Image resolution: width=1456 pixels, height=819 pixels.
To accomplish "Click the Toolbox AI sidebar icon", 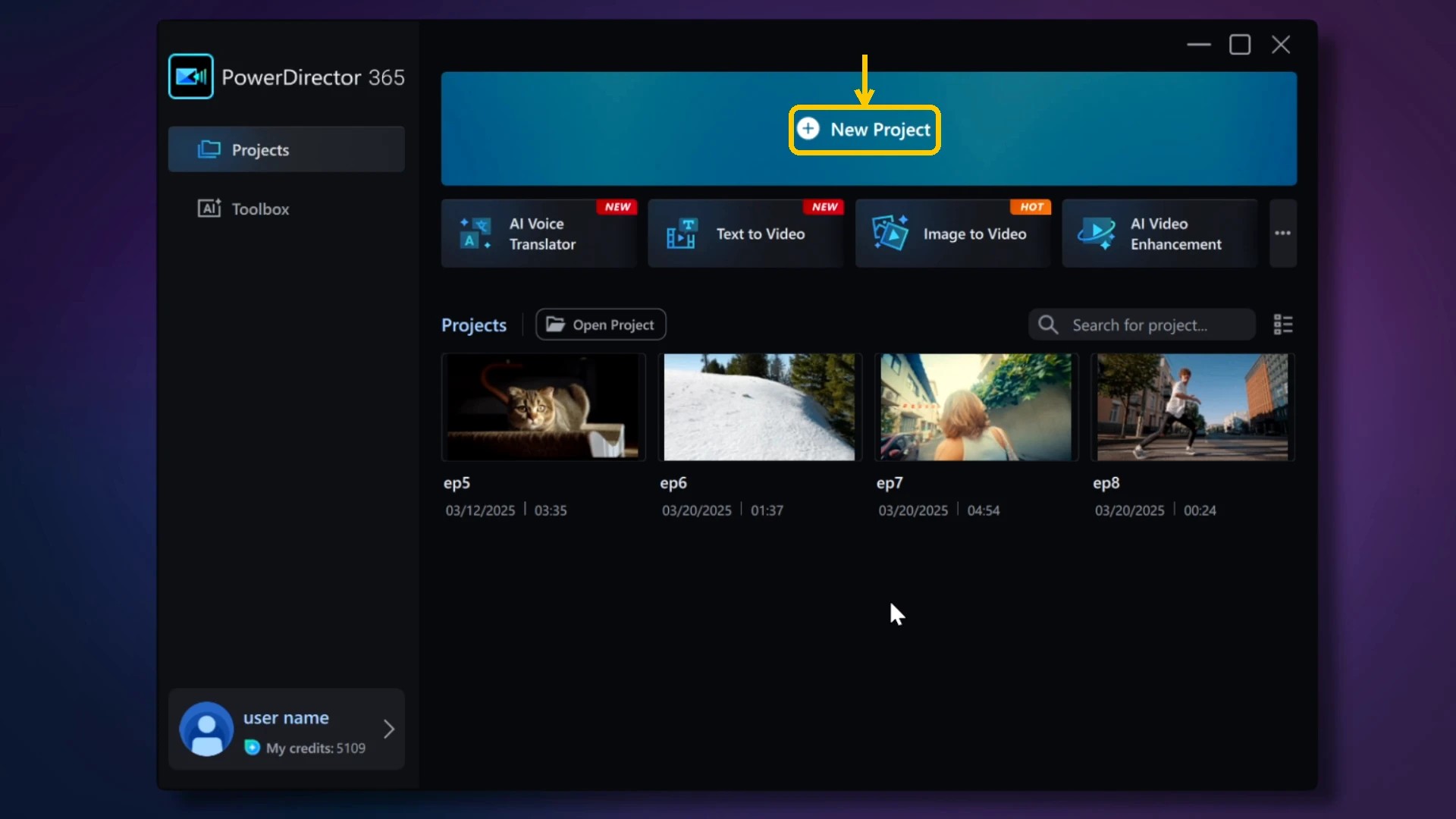I will pos(209,208).
